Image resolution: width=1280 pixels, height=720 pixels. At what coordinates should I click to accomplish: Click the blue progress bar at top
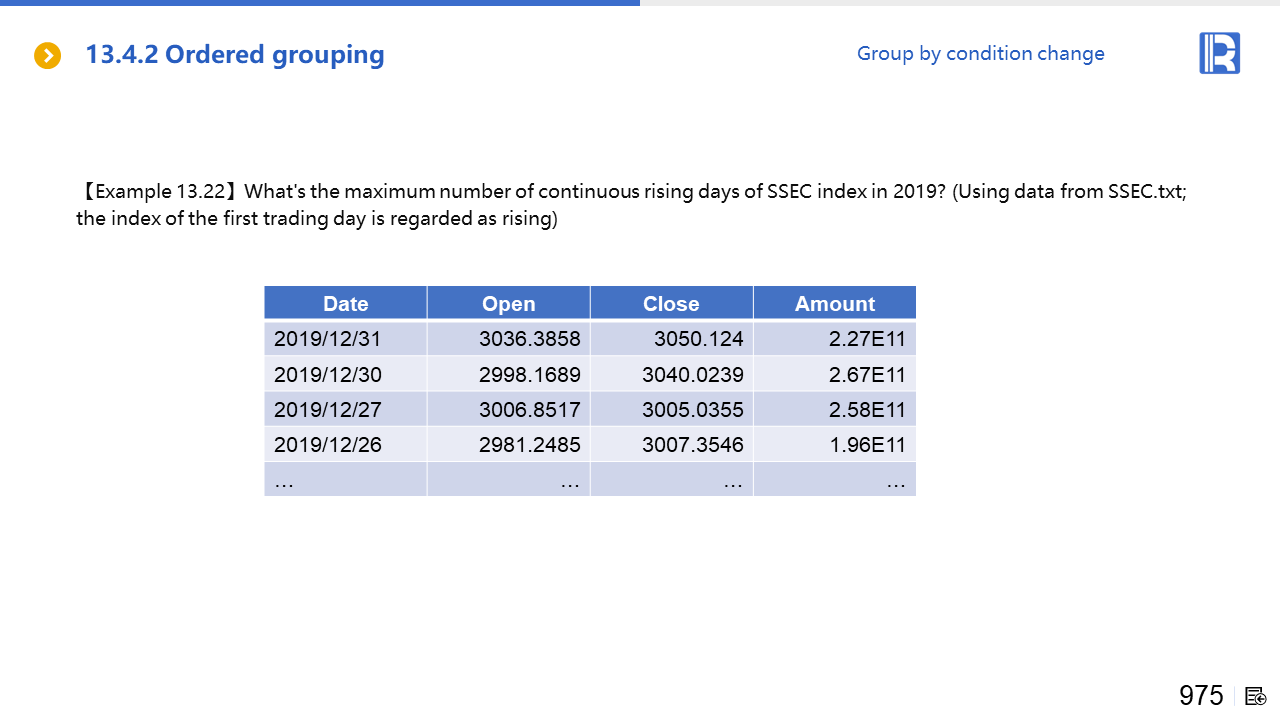pyautogui.click(x=320, y=3)
